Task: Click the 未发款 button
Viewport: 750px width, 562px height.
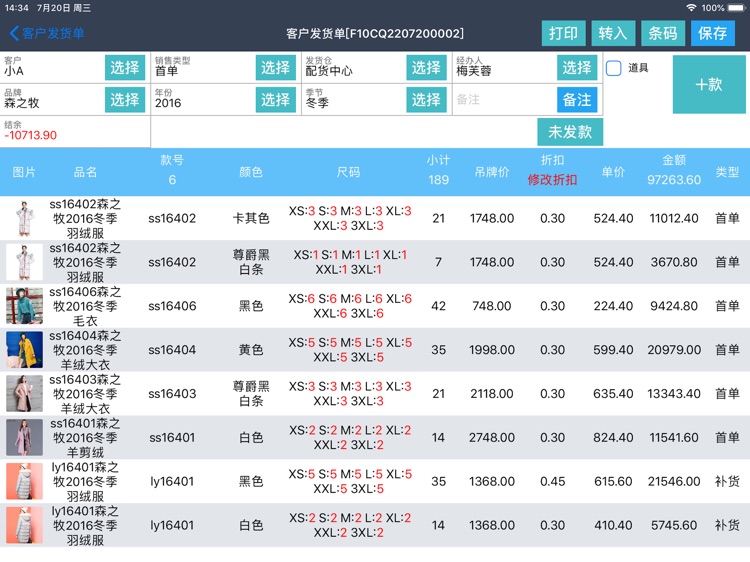Action: (570, 132)
